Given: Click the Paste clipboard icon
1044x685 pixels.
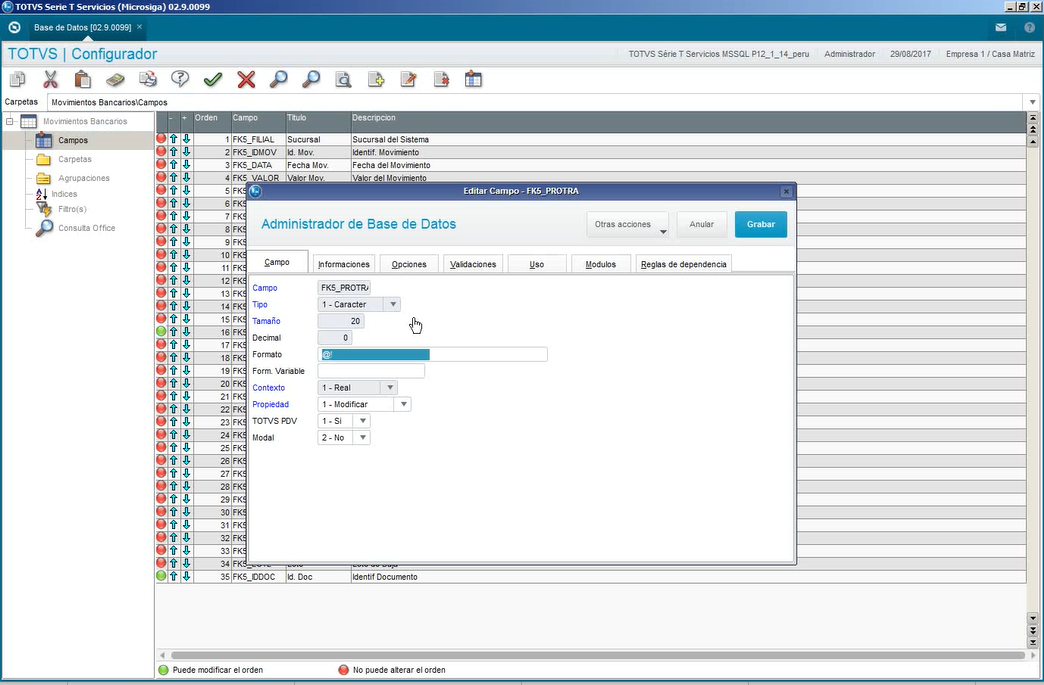Looking at the screenshot, I should pyautogui.click(x=83, y=80).
